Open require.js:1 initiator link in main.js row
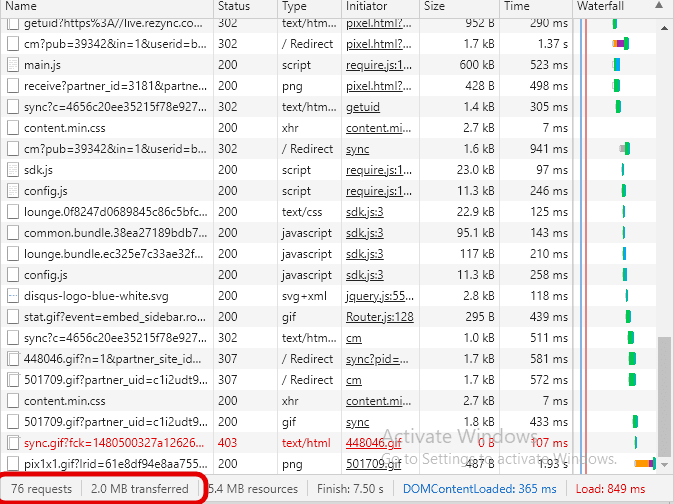 379,65
